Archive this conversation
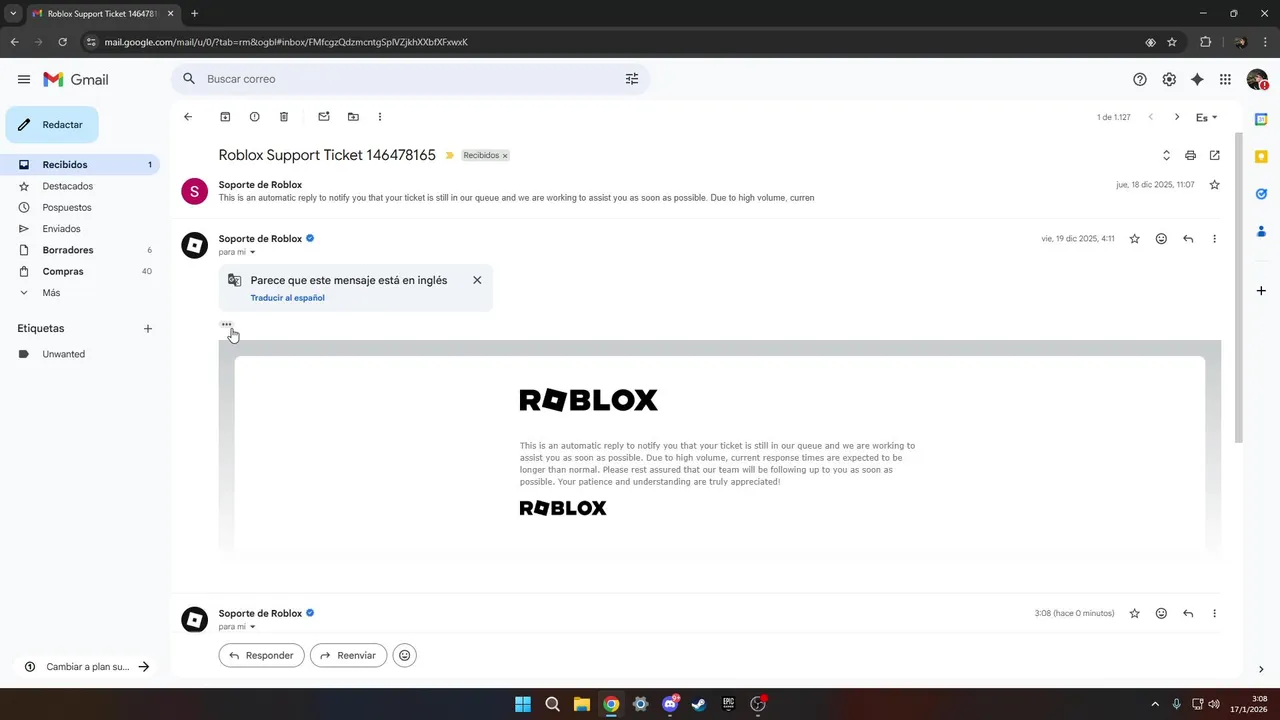Screen dimensions: 1280x720 point(225,117)
